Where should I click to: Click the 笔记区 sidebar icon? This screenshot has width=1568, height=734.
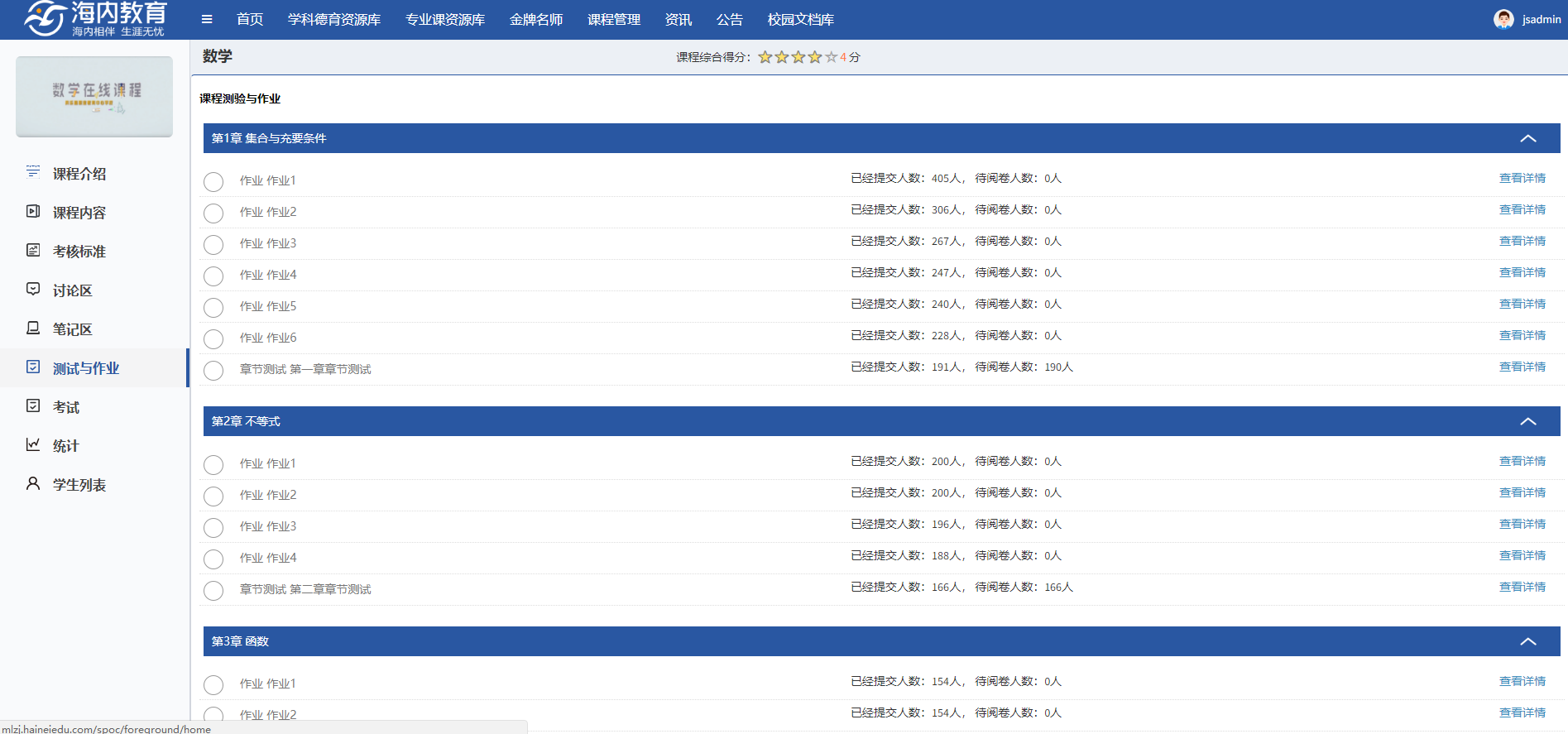tap(33, 328)
